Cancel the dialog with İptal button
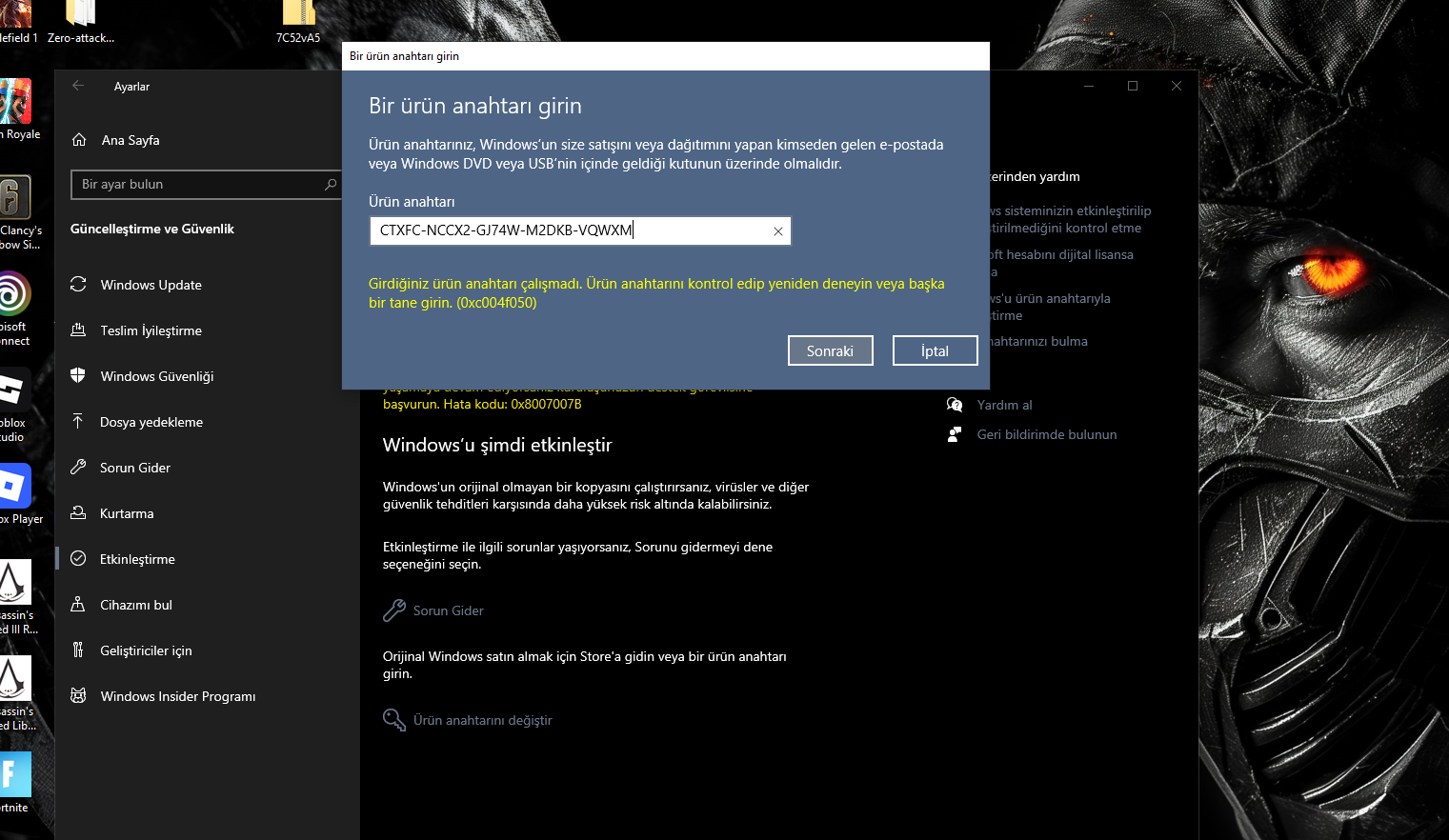Screen dimensions: 1449x840 pos(936,350)
